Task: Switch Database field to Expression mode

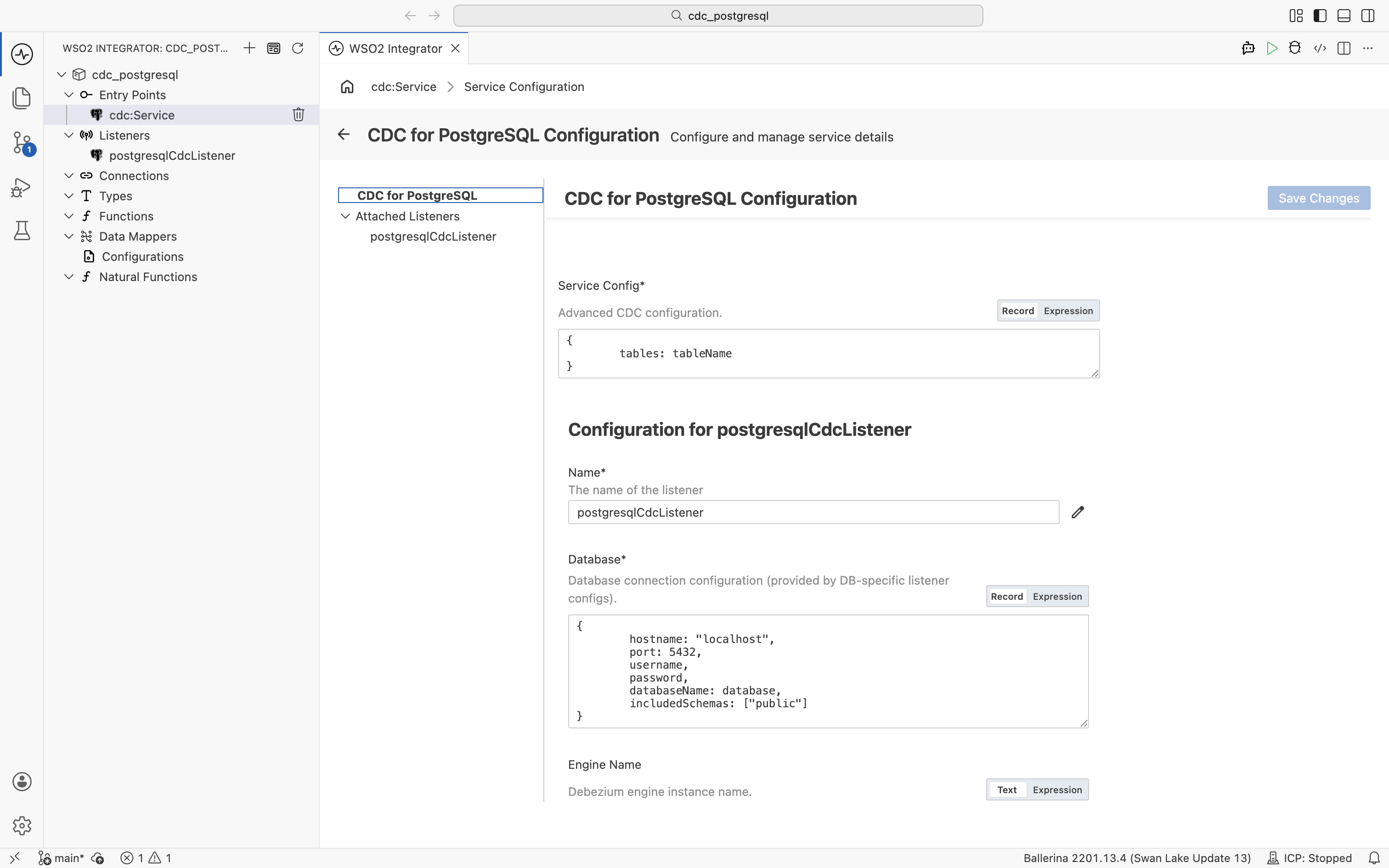Action: (x=1057, y=597)
